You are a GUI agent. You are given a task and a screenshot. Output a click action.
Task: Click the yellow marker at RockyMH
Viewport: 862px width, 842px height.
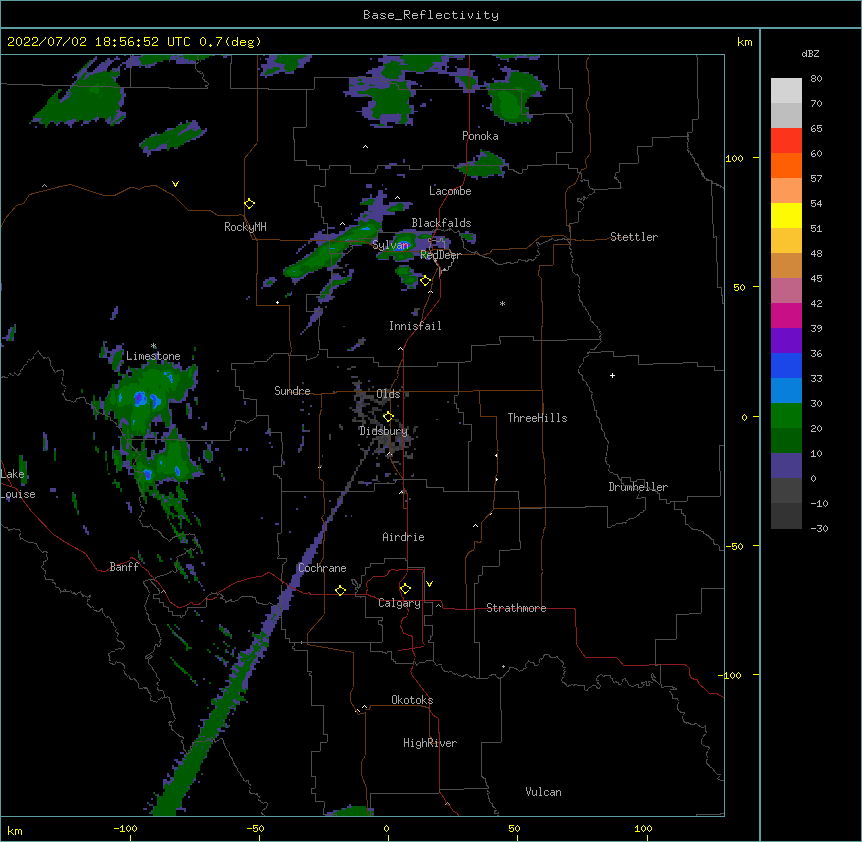click(x=250, y=204)
